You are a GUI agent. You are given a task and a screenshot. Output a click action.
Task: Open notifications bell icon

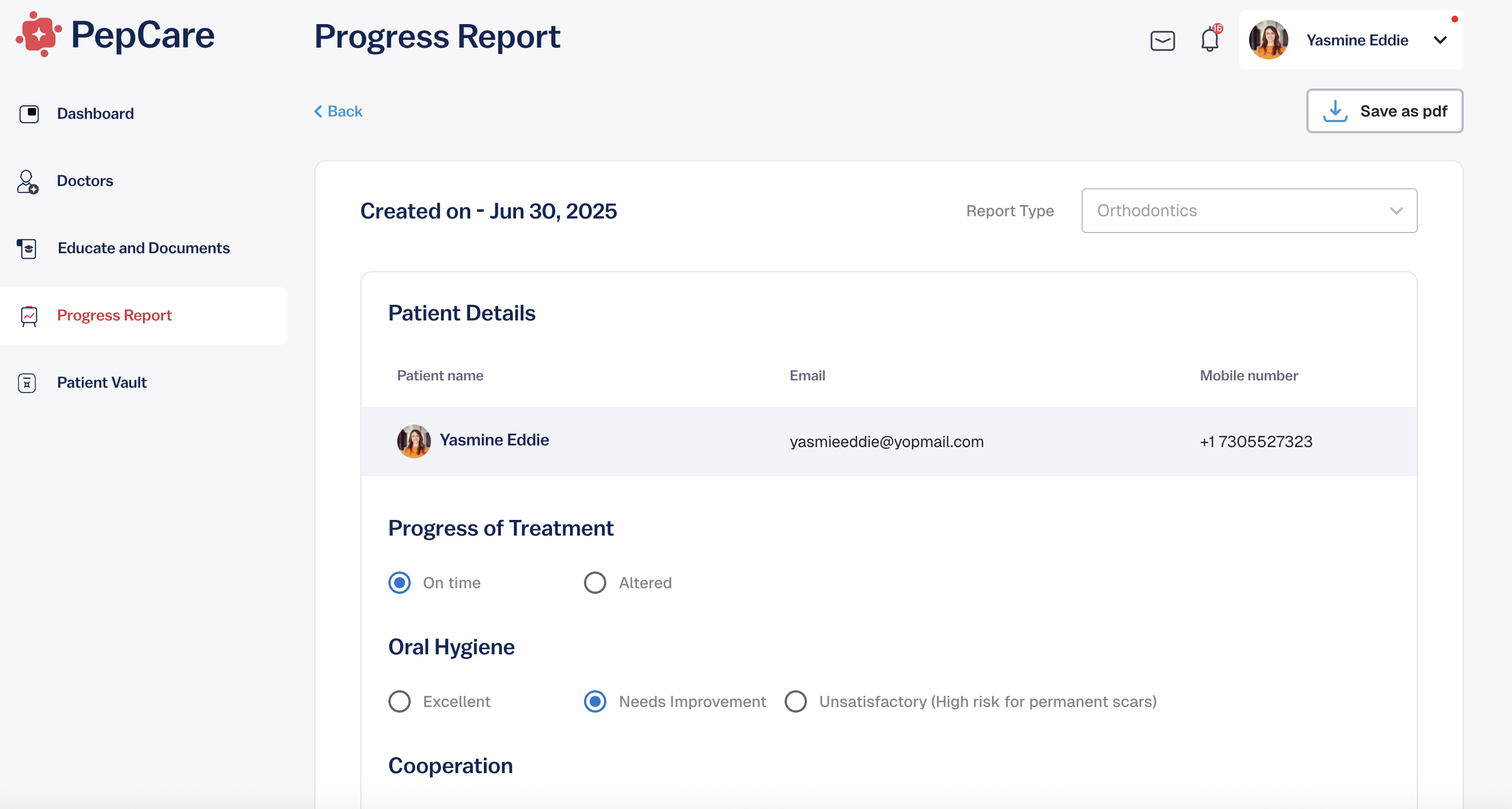pos(1210,40)
